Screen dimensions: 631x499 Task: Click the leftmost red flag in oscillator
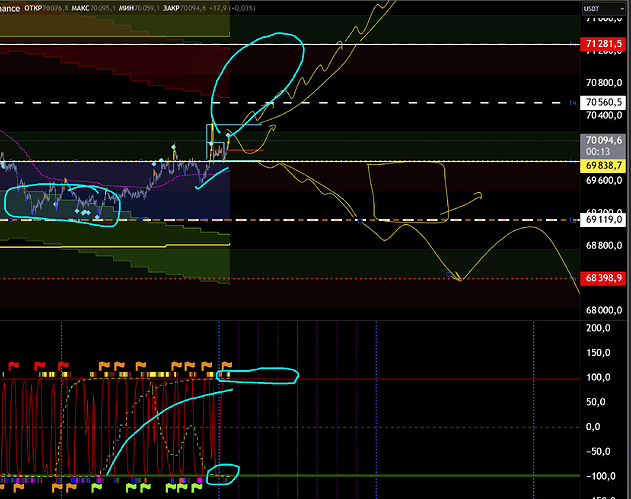(14, 365)
